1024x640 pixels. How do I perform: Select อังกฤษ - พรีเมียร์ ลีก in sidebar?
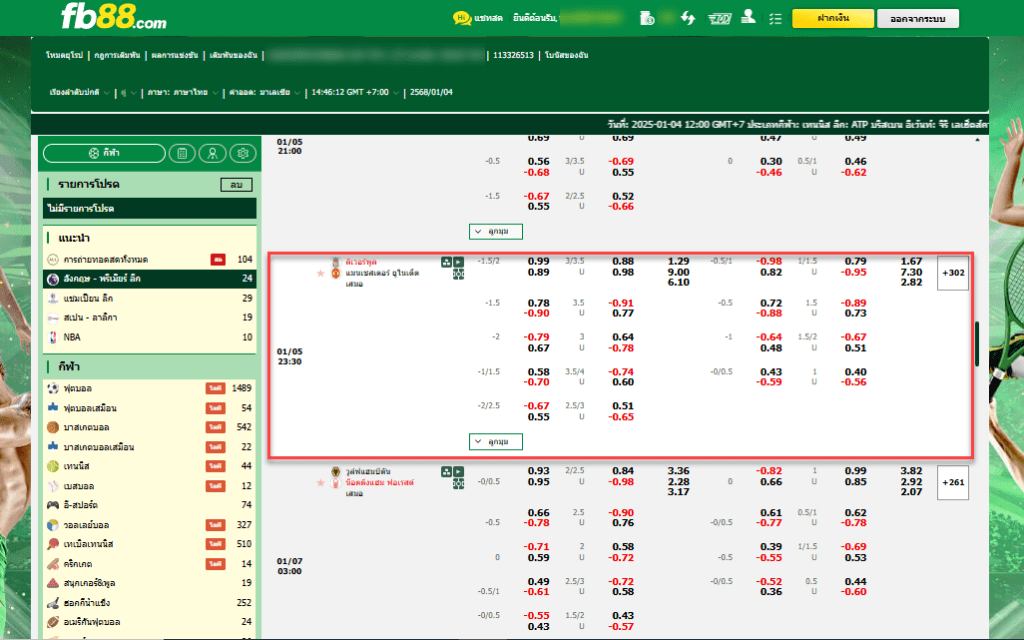click(150, 279)
